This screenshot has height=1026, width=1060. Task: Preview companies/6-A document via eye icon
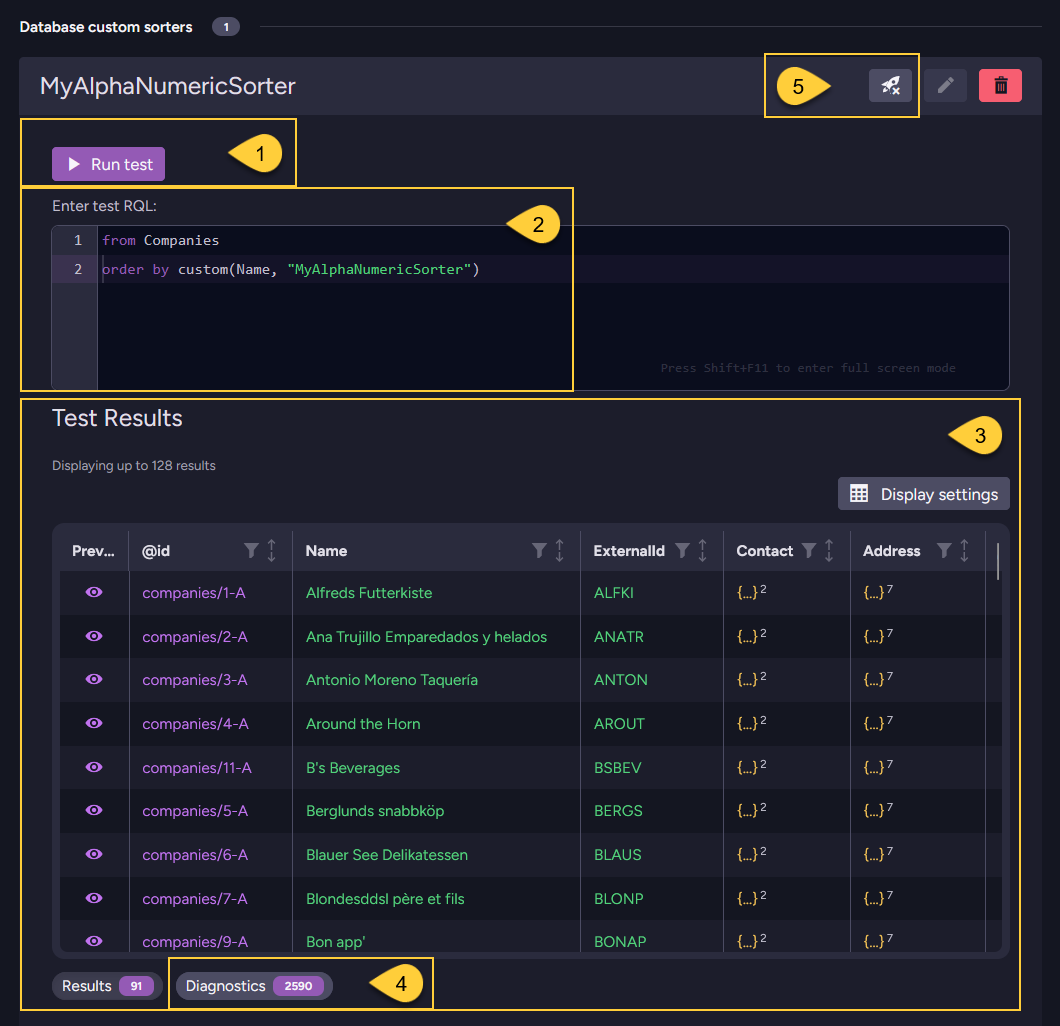(x=94, y=854)
